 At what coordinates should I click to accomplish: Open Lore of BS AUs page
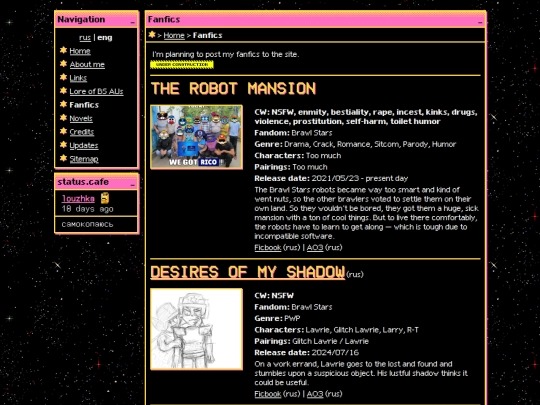(96, 91)
